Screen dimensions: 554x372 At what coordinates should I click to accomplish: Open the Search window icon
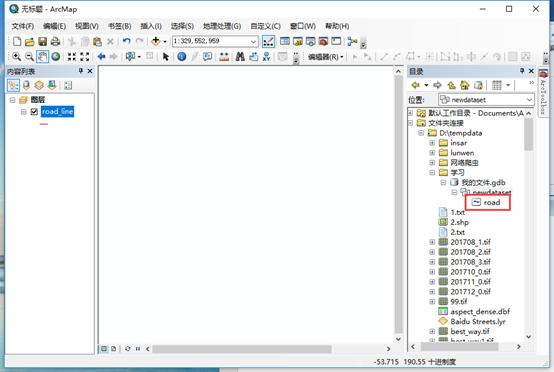[310, 41]
